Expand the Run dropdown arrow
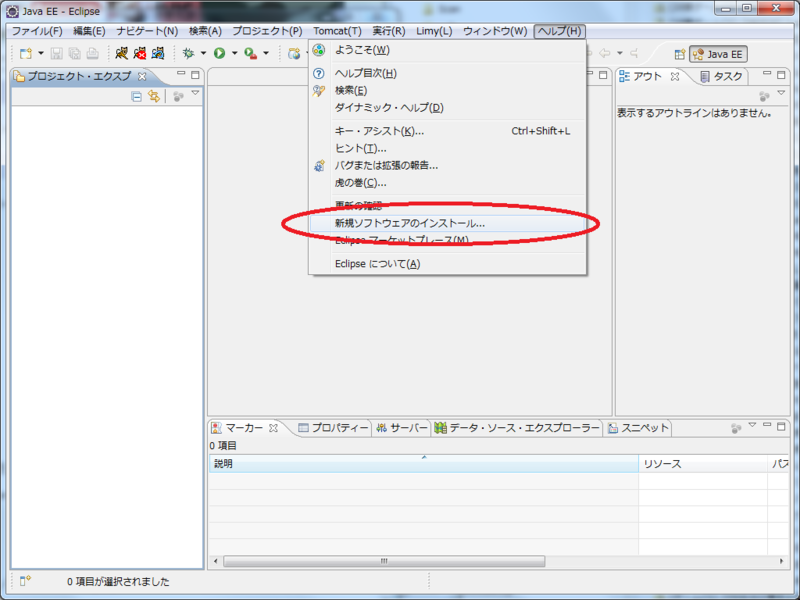The image size is (800, 600). [x=234, y=53]
